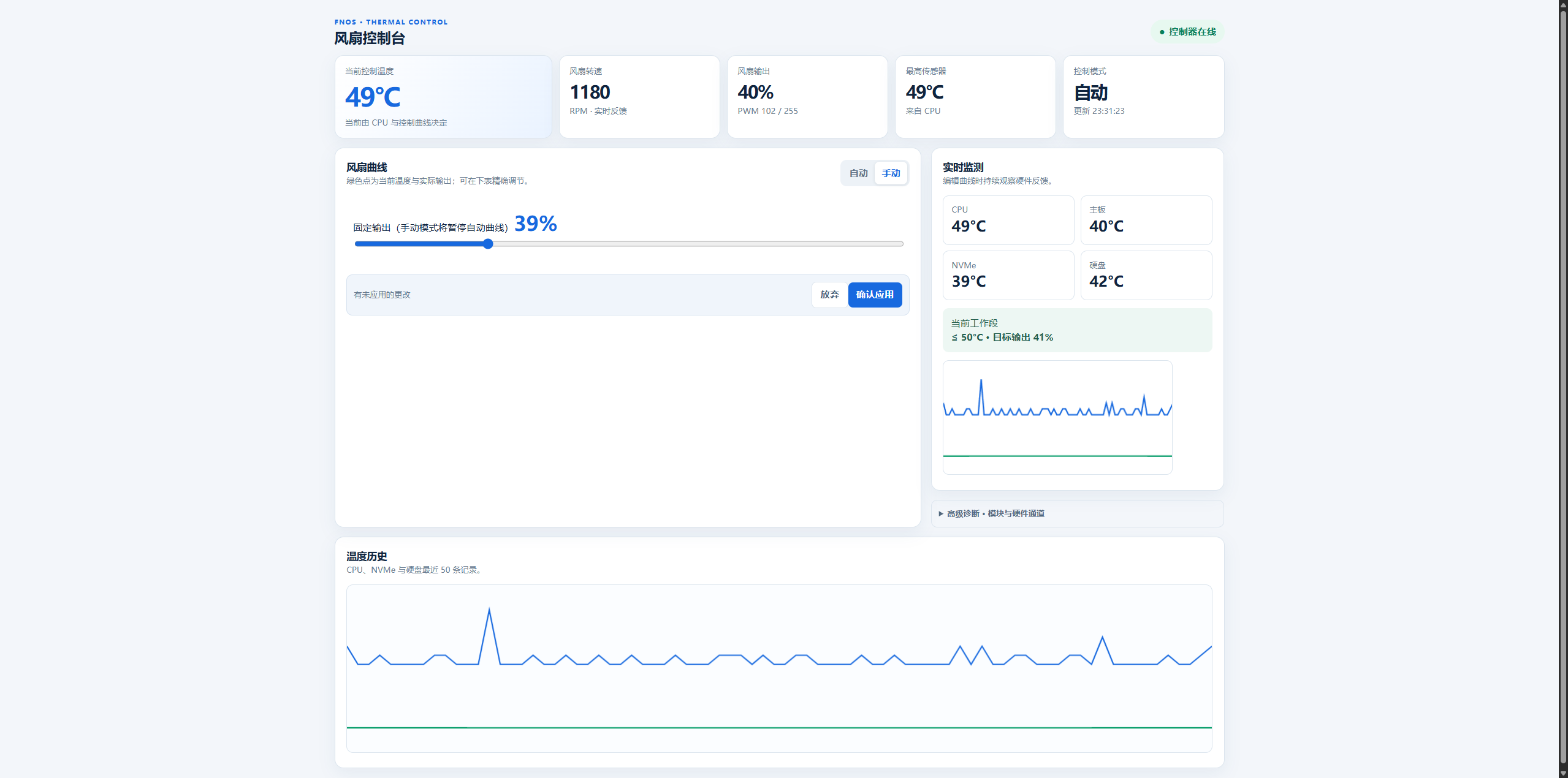Click the disclosure triangle beside 高级诊断
Screen dimensions: 1568x778
(x=941, y=513)
